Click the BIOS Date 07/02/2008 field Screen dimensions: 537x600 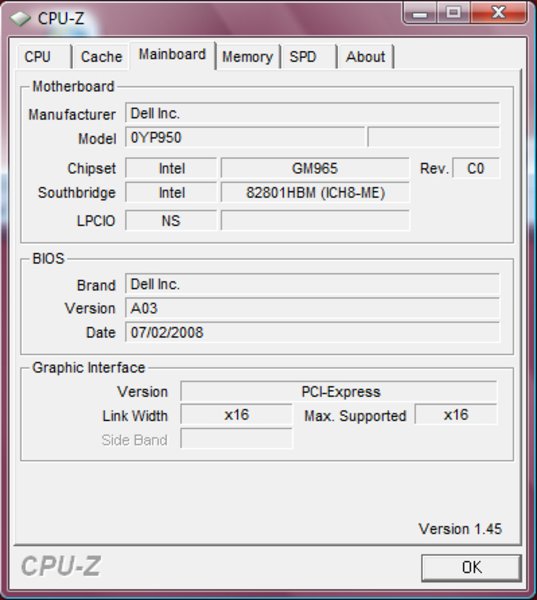312,332
